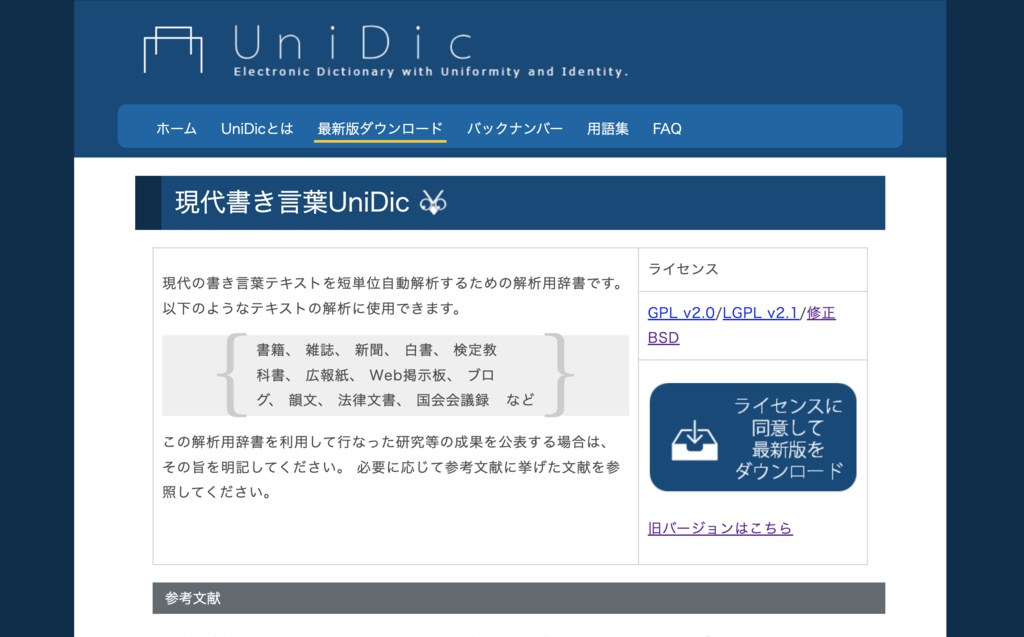Click the line 以下のようなテキストの解析に使用できます。
Viewport: 1024px width, 637px height.
tap(313, 308)
